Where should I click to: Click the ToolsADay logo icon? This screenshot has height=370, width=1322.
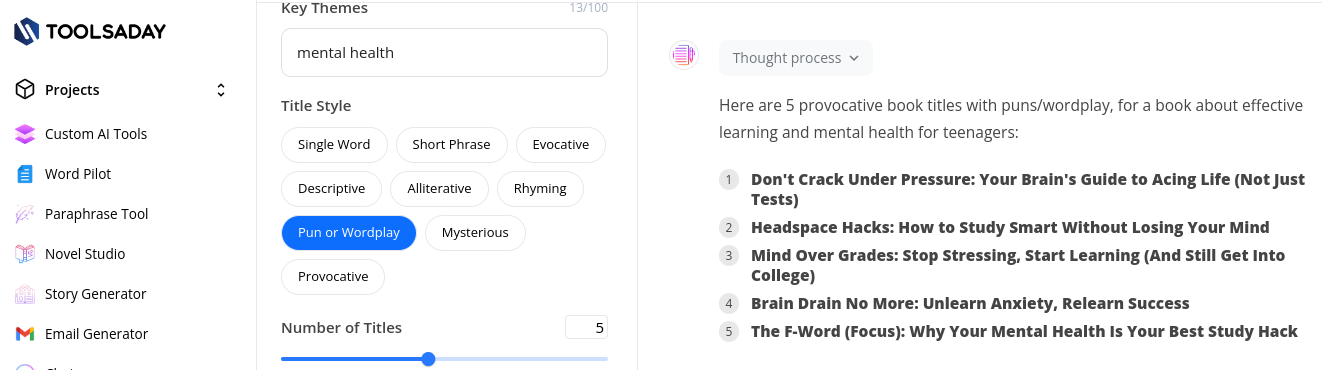pyautogui.click(x=26, y=31)
